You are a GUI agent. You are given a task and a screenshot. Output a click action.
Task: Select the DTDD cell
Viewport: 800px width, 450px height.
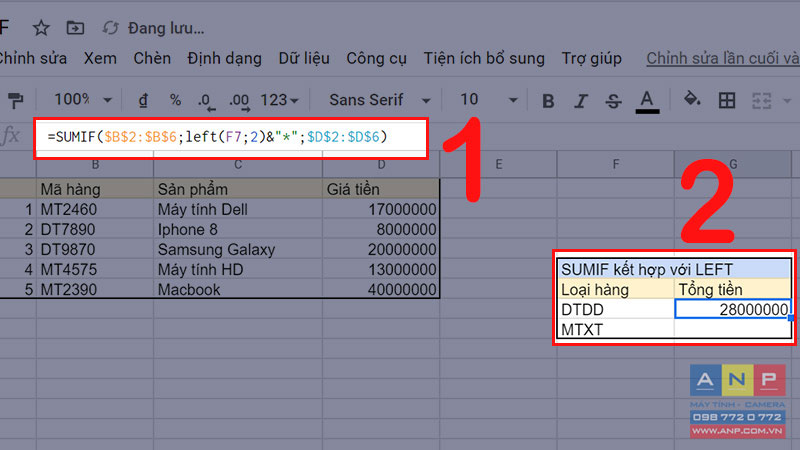616,309
